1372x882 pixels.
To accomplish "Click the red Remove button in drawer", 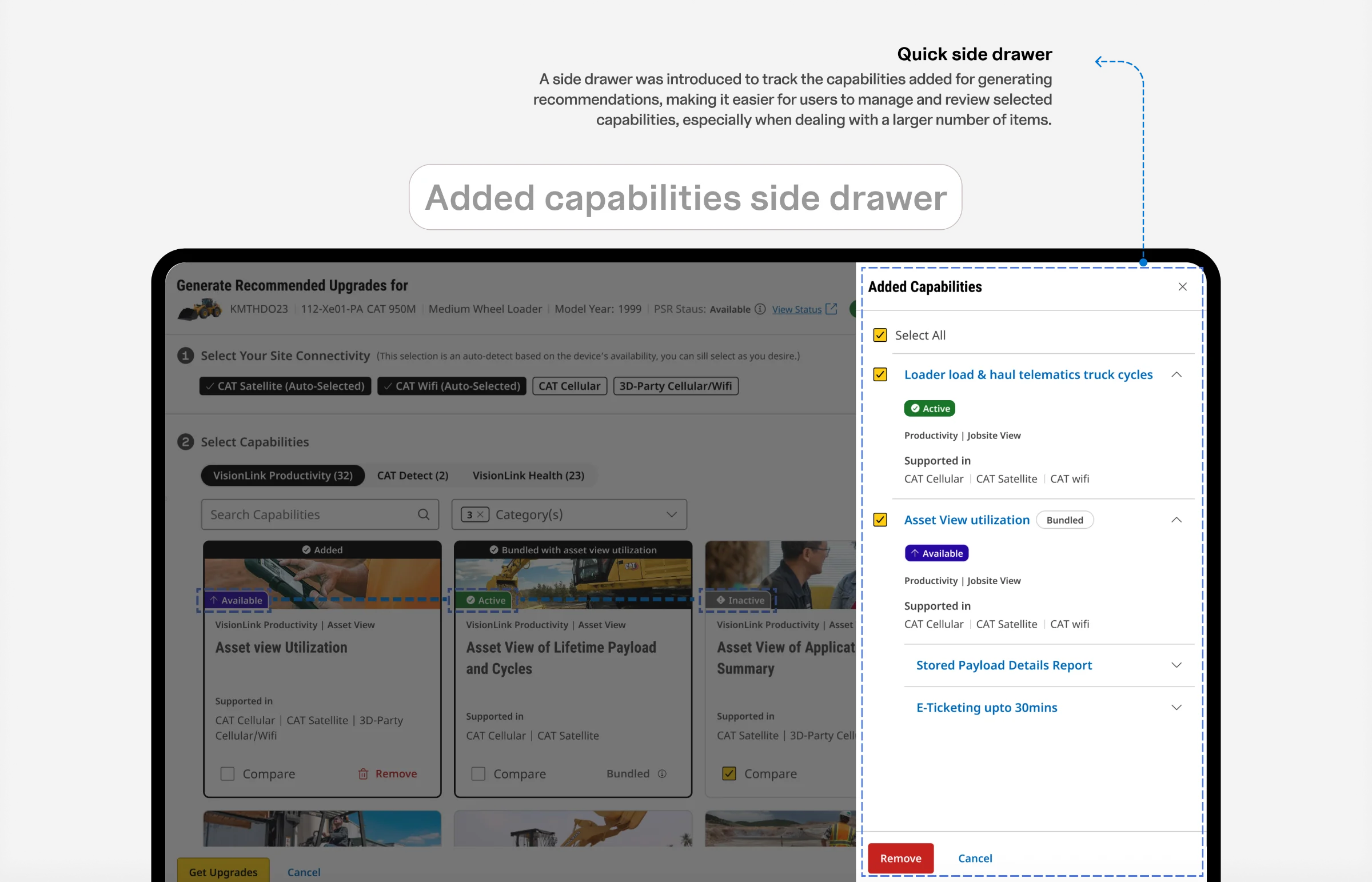I will tap(900, 858).
